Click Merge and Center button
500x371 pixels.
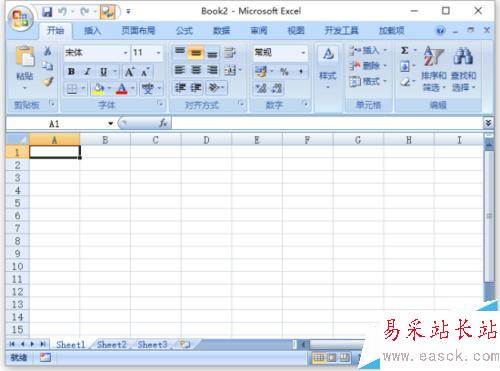231,70
